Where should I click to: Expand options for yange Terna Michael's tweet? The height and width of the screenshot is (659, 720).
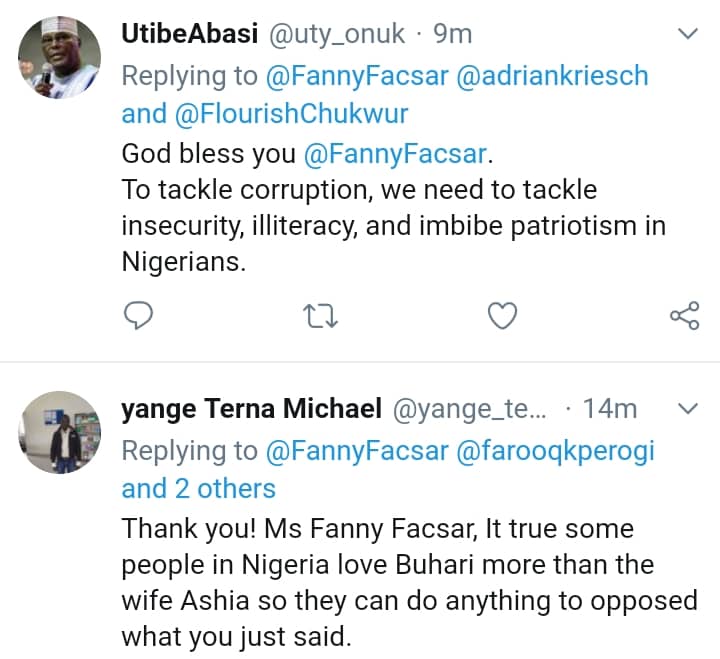pos(688,409)
